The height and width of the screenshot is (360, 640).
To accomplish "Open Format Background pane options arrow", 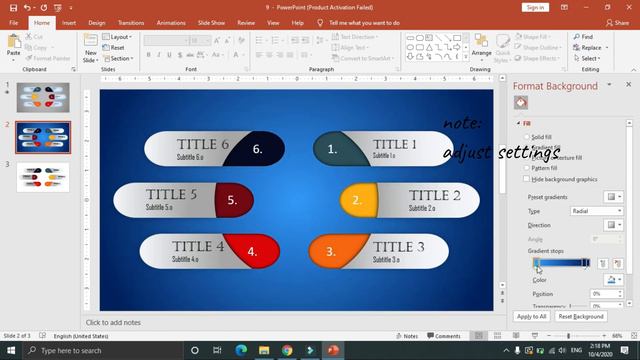I will 609,84.
